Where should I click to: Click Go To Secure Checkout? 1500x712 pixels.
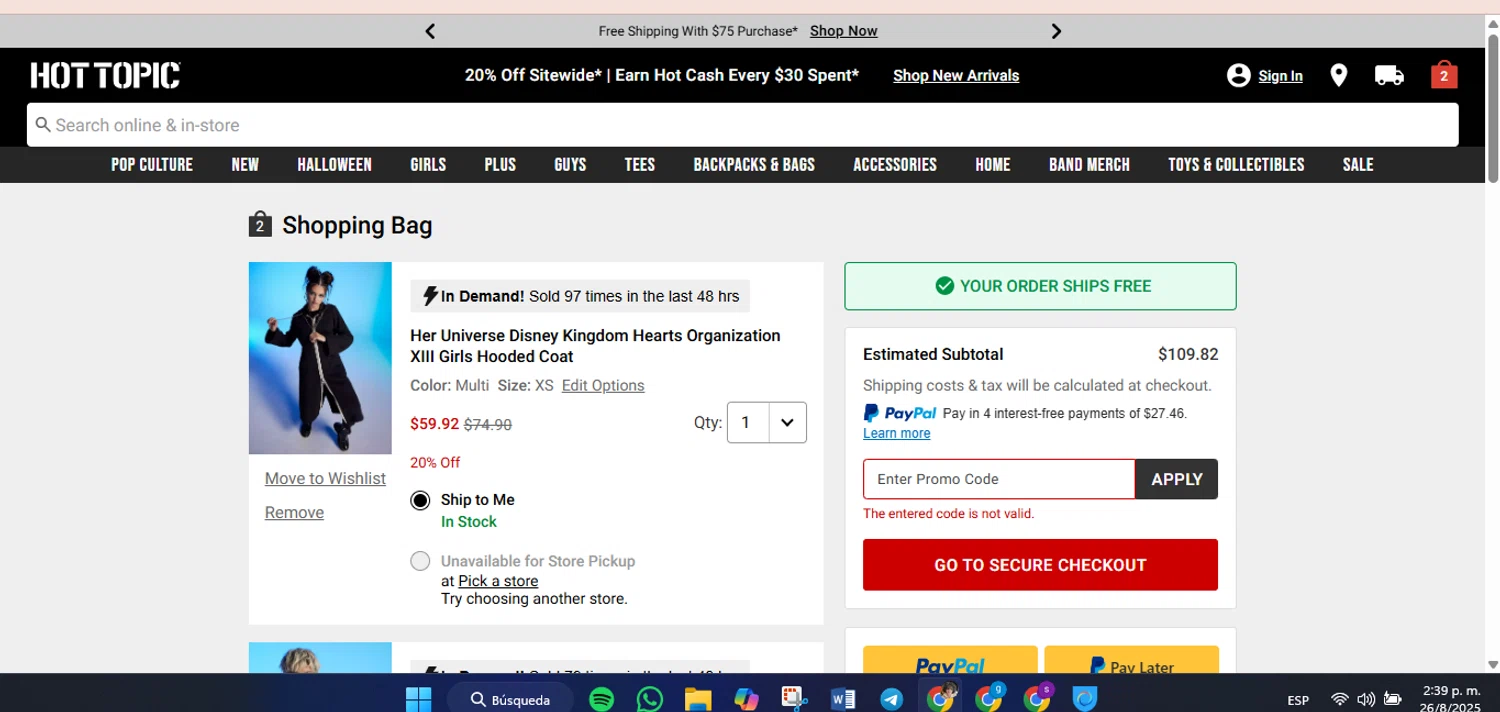point(1040,565)
